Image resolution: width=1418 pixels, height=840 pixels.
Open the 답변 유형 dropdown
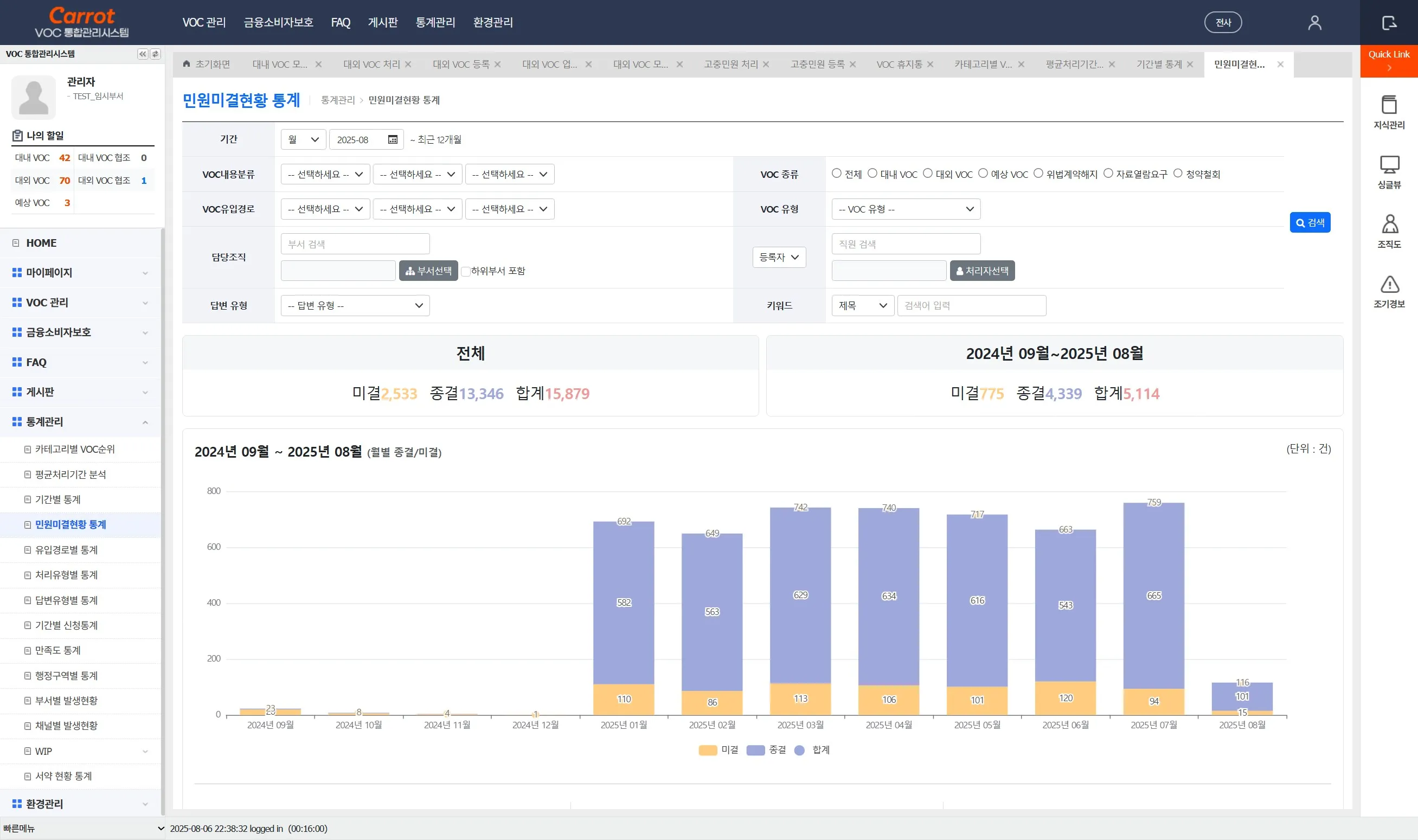pos(355,306)
